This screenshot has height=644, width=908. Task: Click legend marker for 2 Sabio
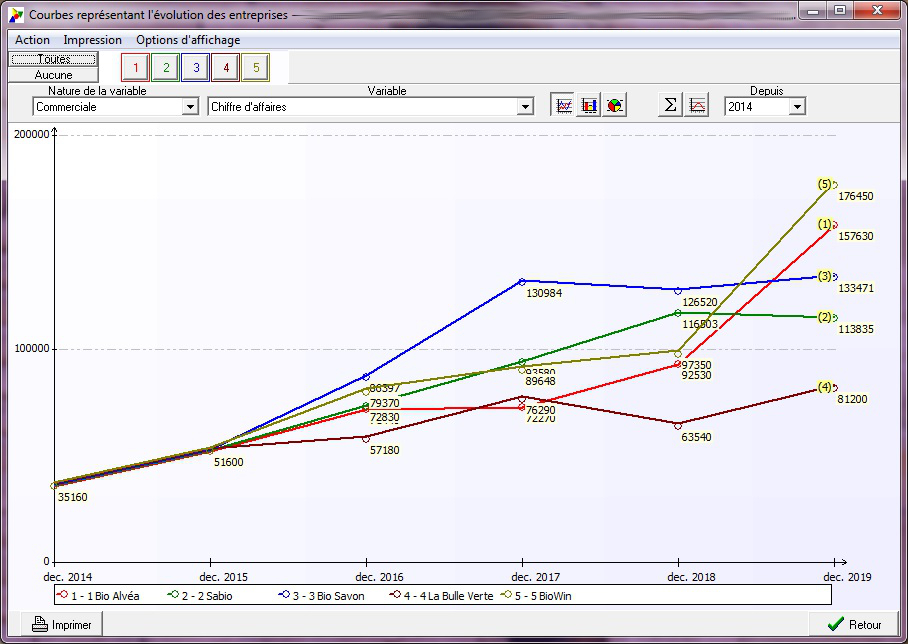click(173, 594)
